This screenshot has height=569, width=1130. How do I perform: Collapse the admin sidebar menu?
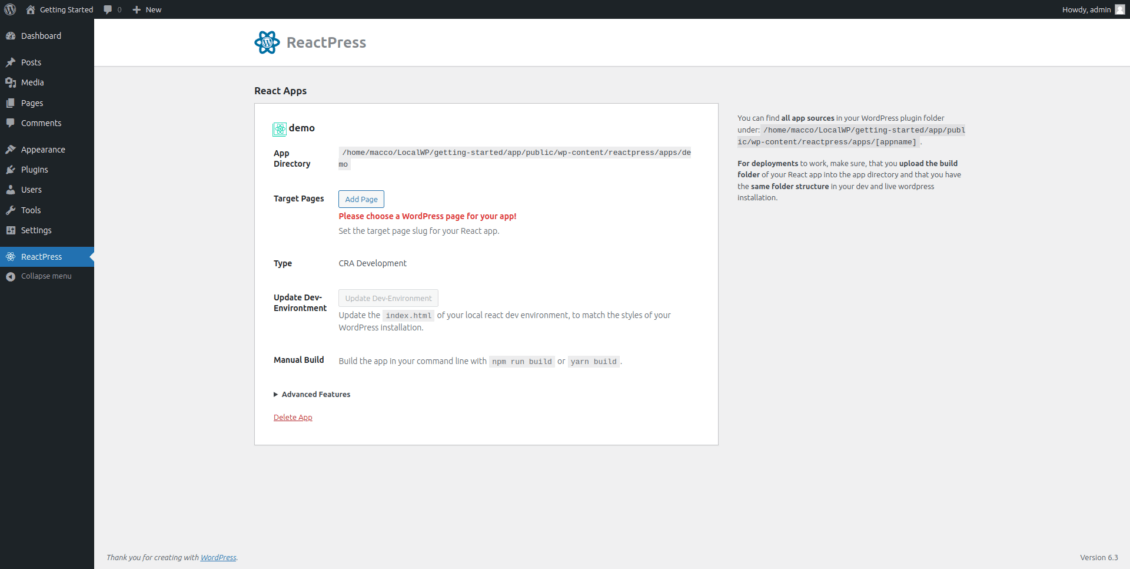coord(45,276)
